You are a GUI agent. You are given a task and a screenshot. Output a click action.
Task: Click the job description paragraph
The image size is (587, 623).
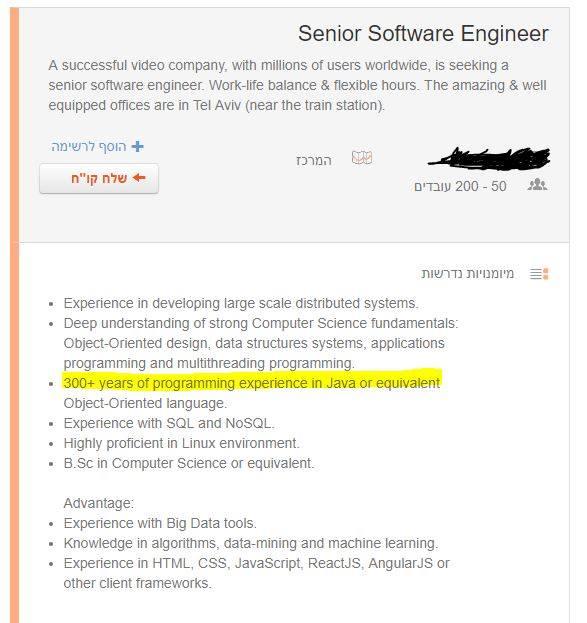(x=297, y=85)
